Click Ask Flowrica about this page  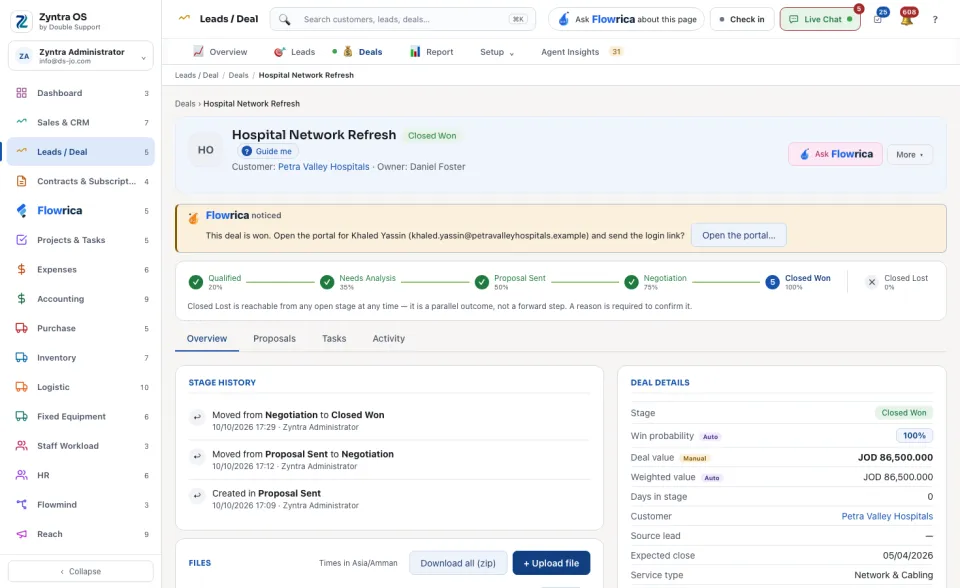(626, 20)
